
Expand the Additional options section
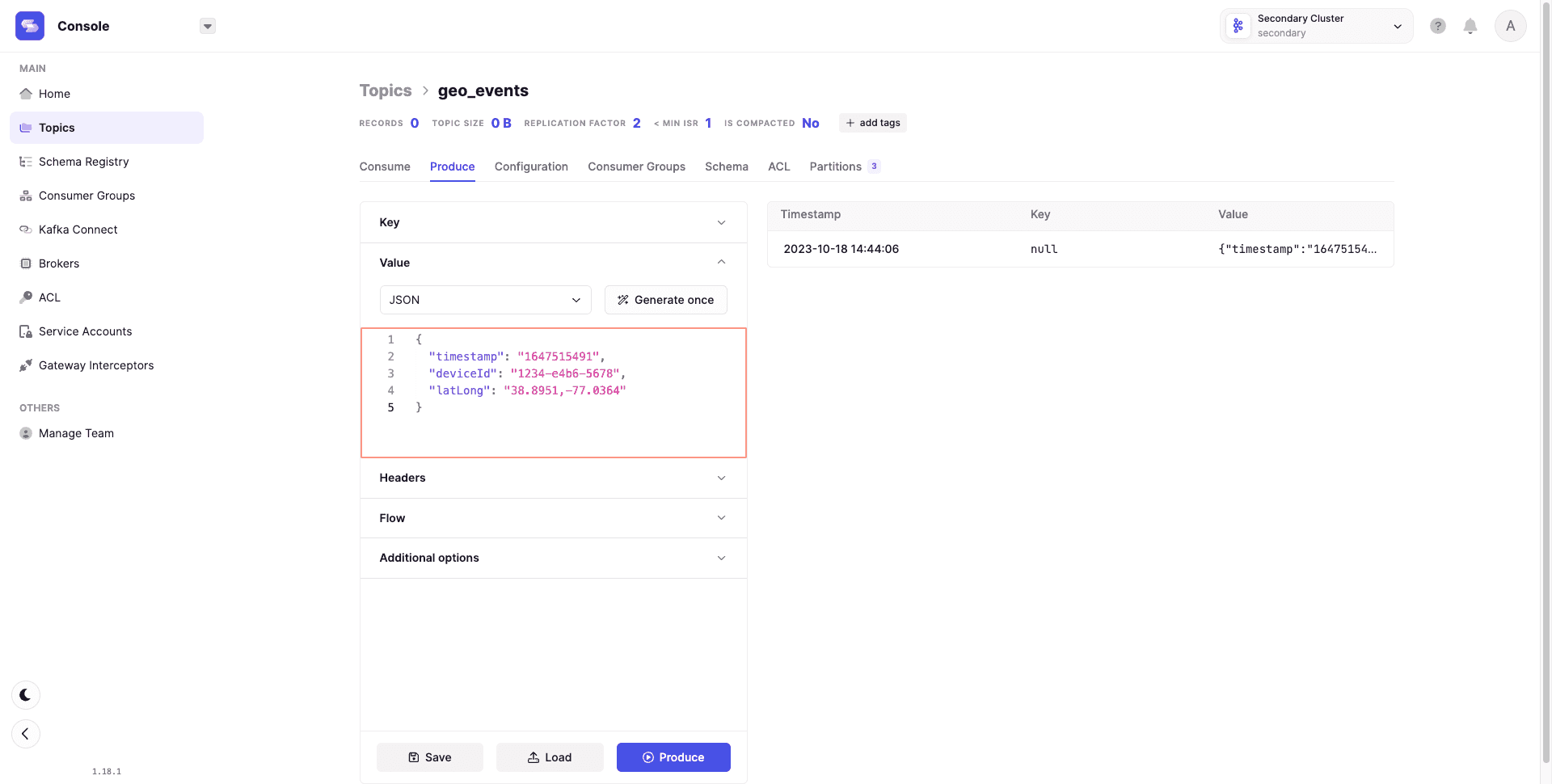(x=553, y=558)
